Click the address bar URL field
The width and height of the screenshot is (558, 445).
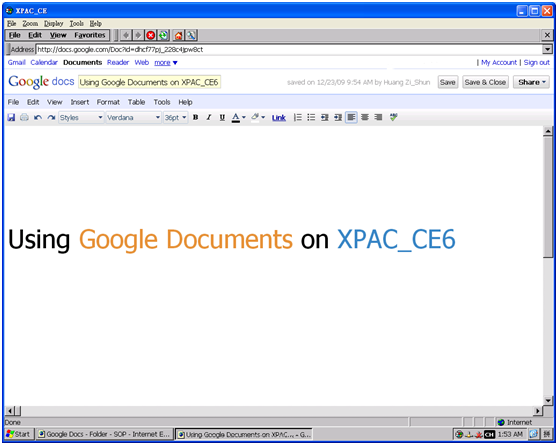pyautogui.click(x=289, y=49)
